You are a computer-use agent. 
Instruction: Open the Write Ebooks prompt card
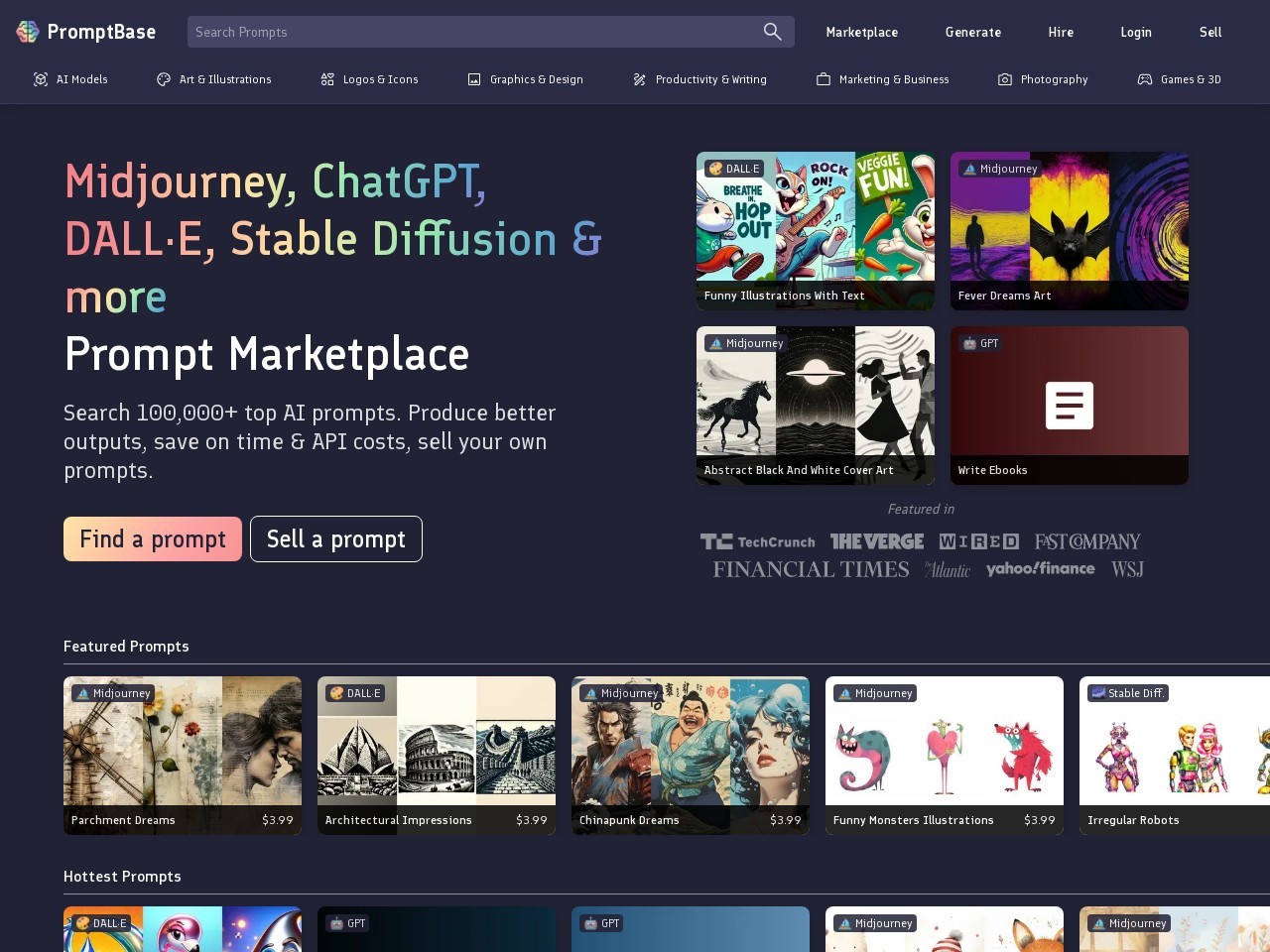(1070, 406)
